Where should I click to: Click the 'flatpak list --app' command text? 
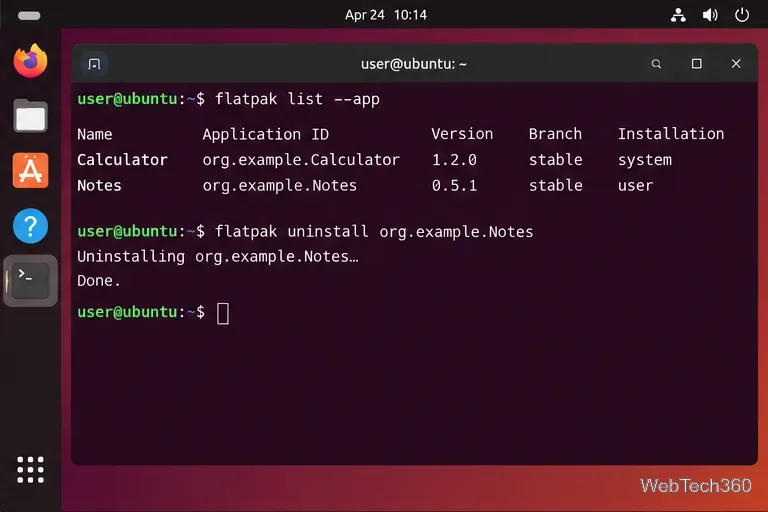297,99
